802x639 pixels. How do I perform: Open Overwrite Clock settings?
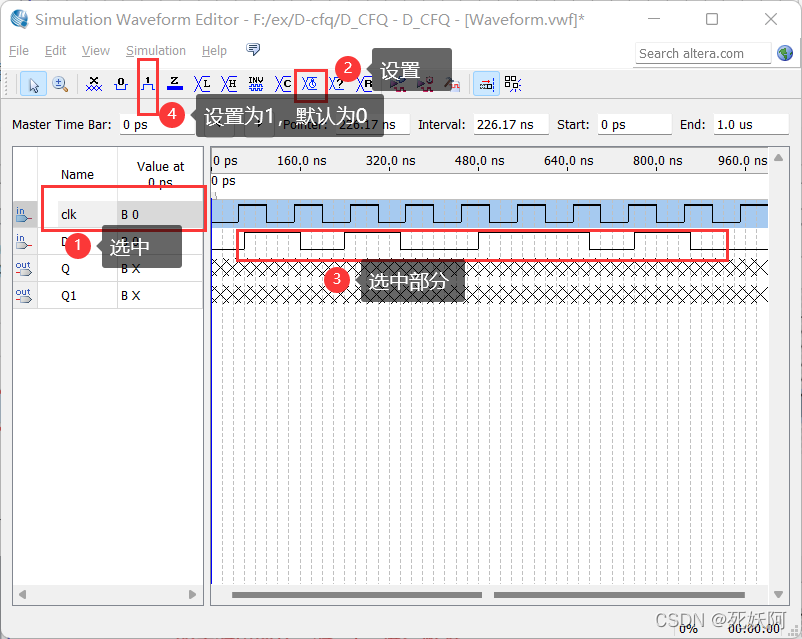point(310,84)
